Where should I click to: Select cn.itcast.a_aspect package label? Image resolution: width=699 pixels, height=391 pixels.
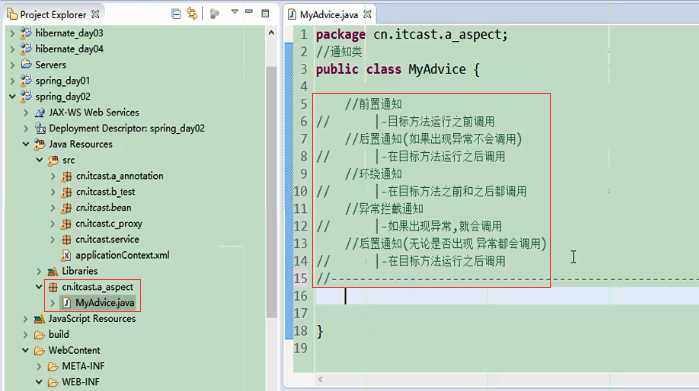pos(98,287)
